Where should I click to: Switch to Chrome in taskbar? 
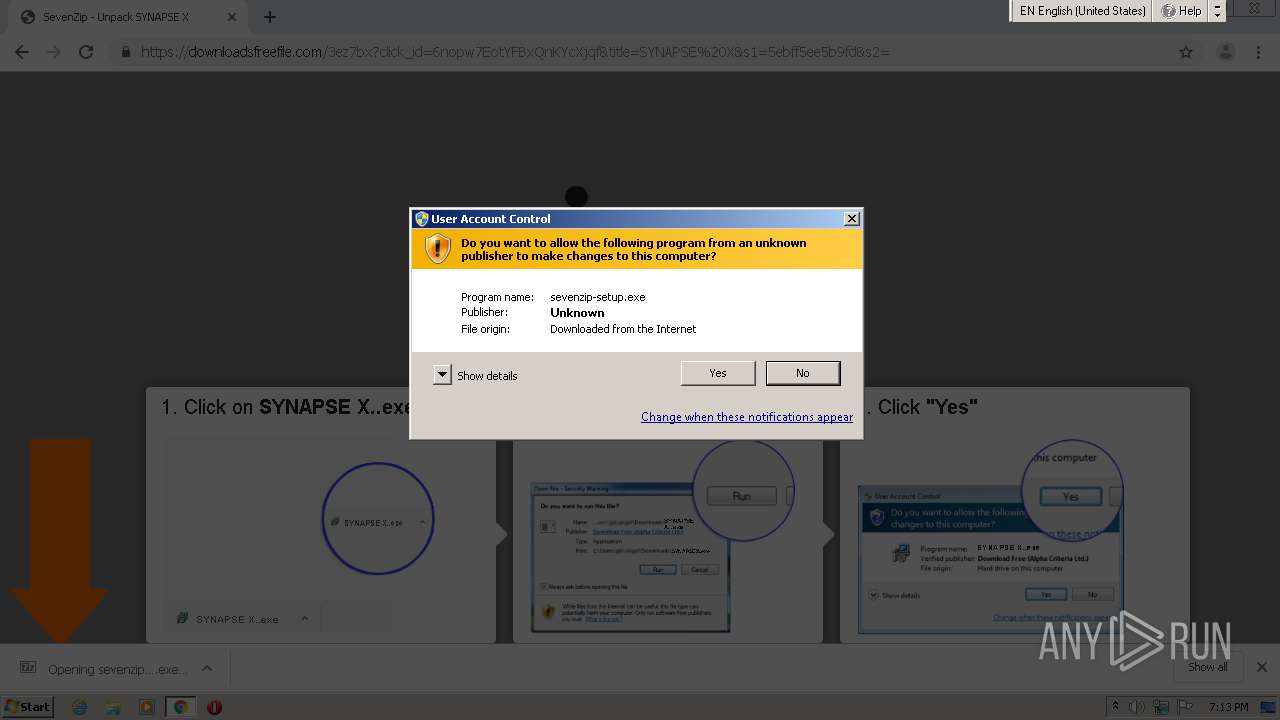pos(180,707)
